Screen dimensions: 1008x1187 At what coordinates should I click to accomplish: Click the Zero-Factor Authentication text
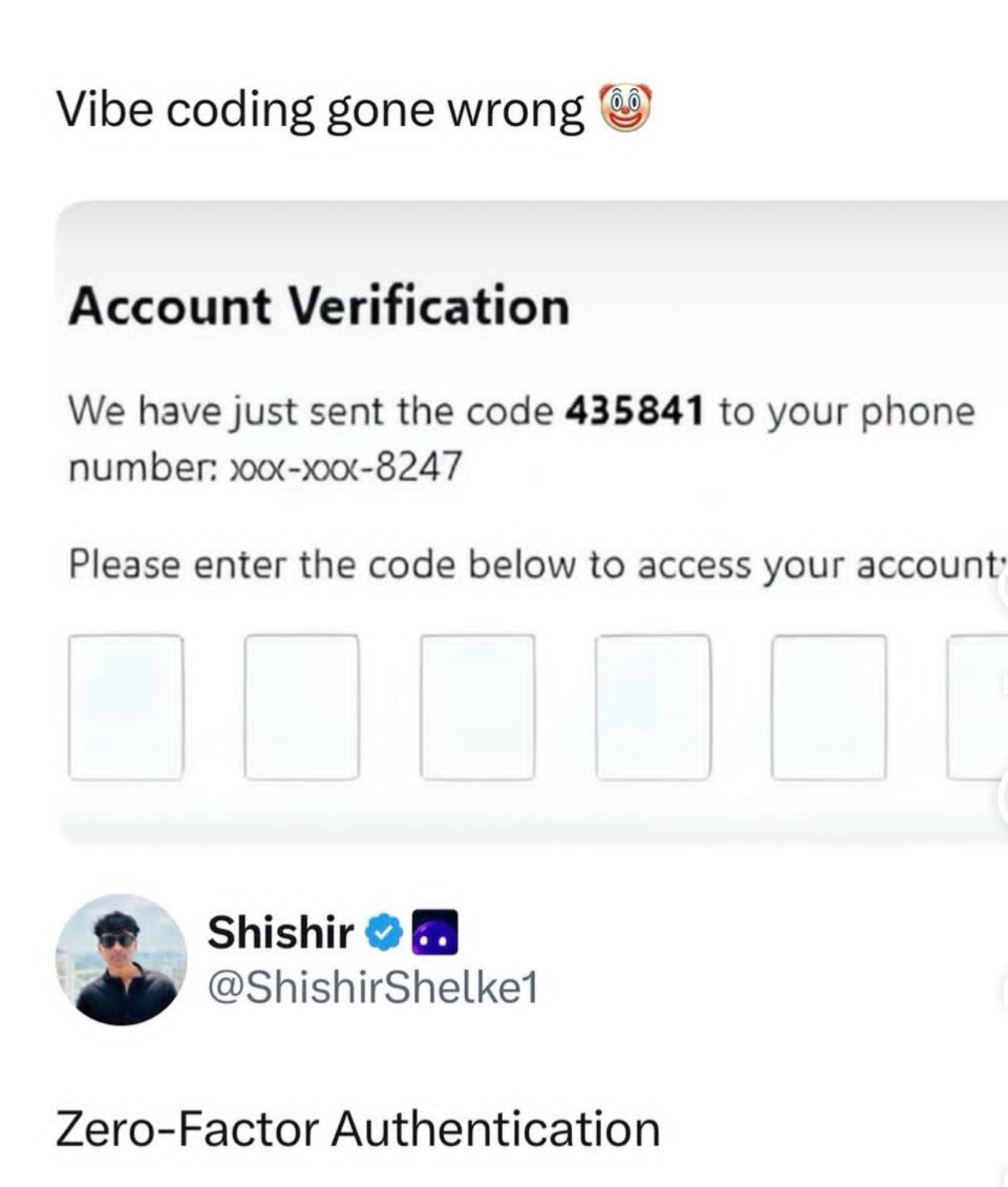coord(358,1129)
